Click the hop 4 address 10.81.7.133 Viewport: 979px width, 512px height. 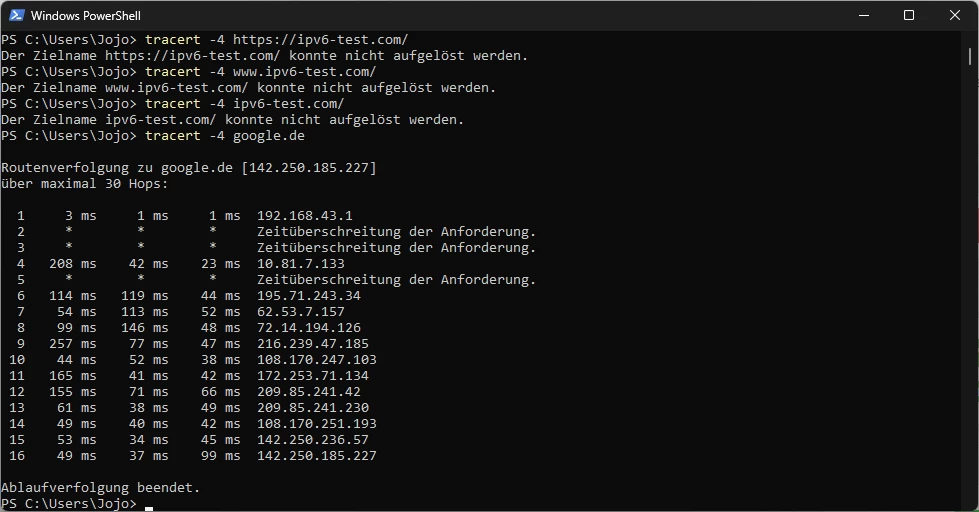click(301, 264)
